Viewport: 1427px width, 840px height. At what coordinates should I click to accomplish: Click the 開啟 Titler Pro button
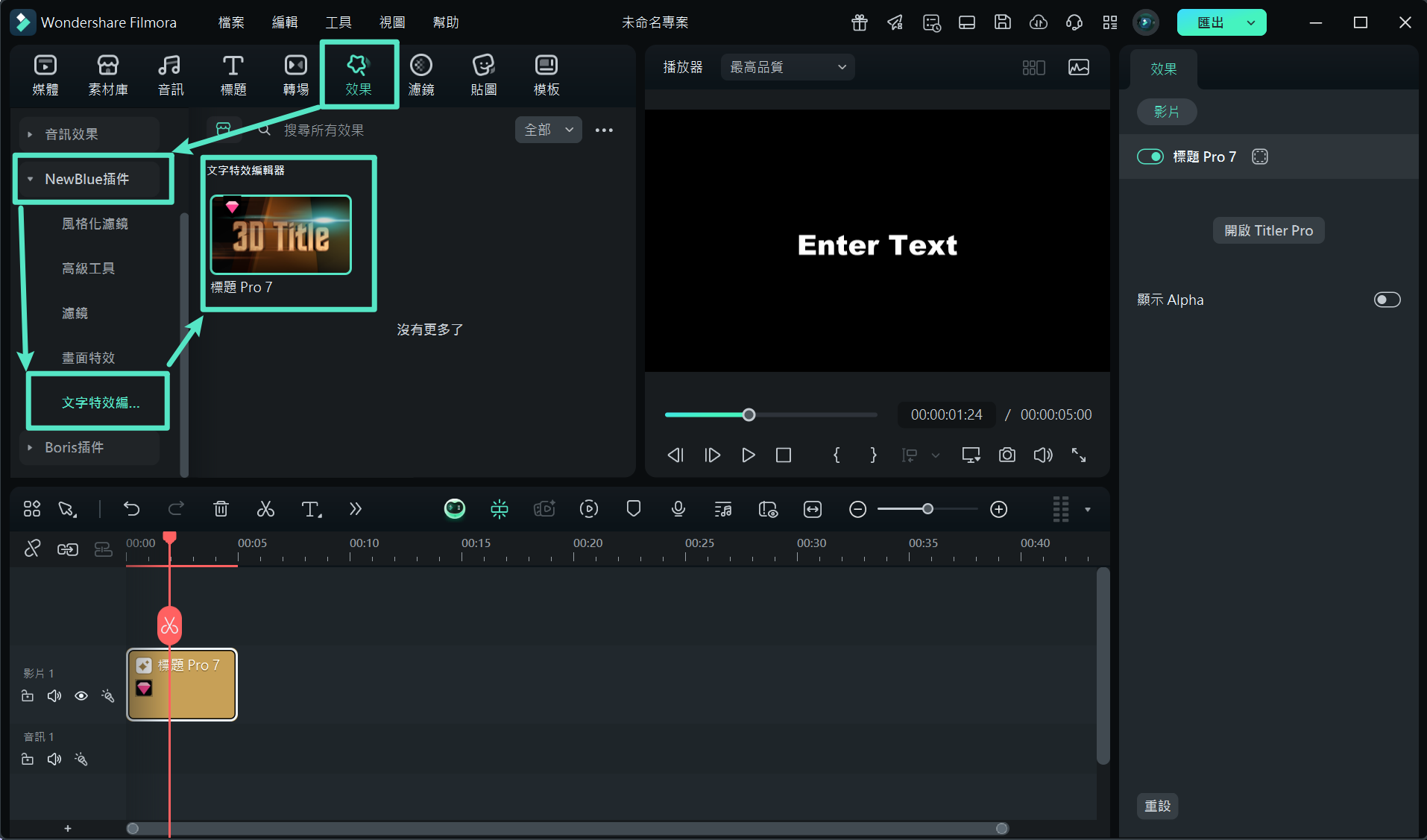(x=1268, y=230)
